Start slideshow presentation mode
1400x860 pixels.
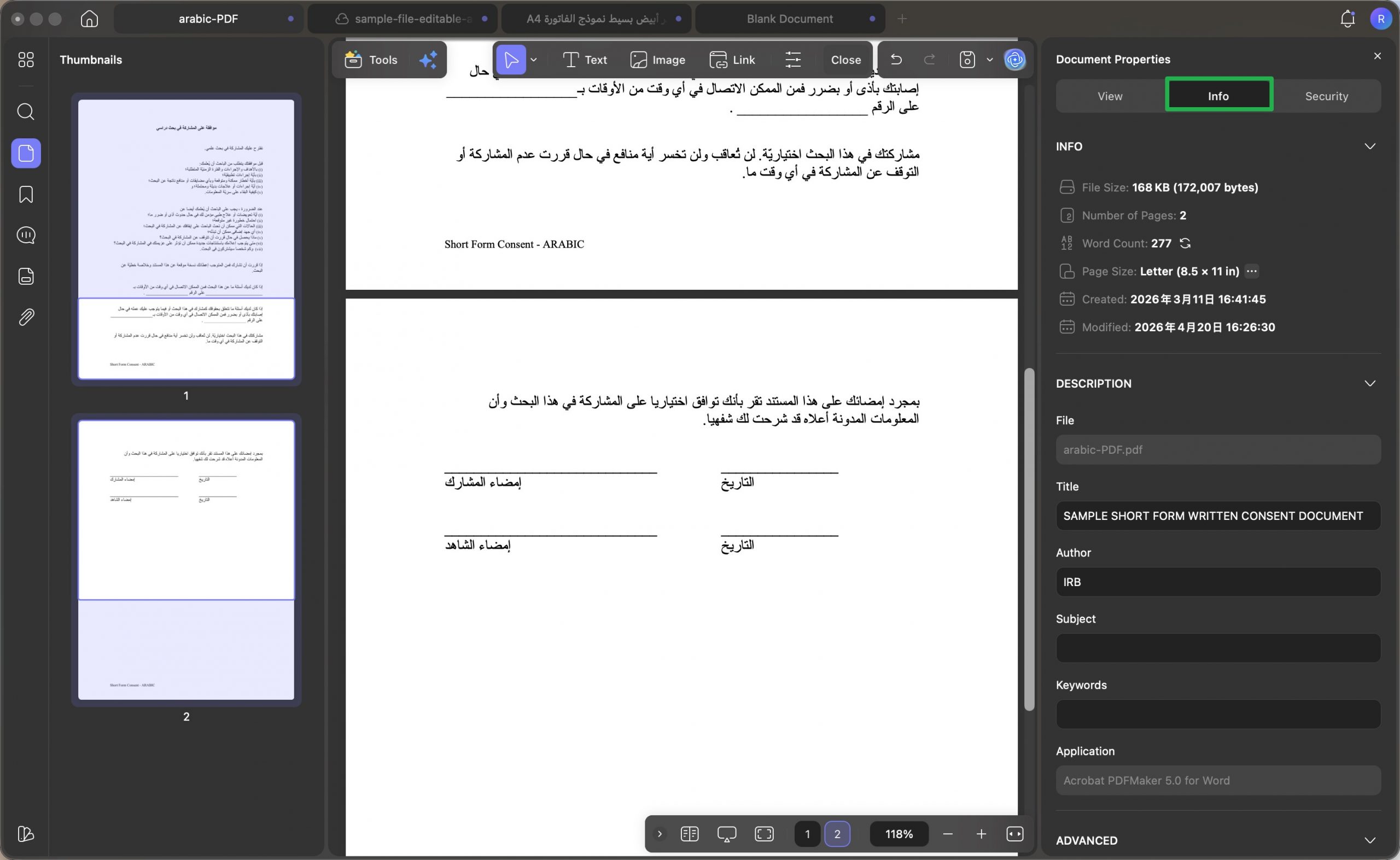(727, 834)
